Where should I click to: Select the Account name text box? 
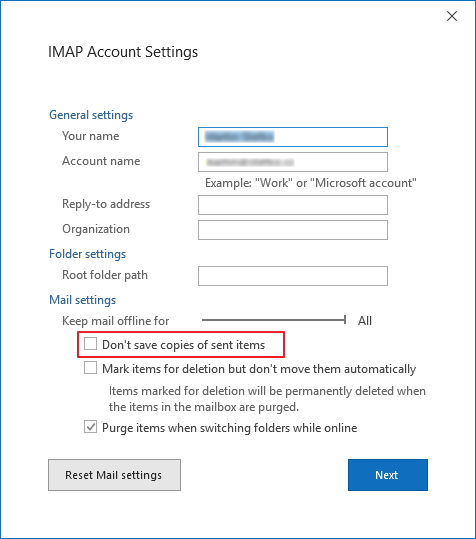[x=293, y=162]
